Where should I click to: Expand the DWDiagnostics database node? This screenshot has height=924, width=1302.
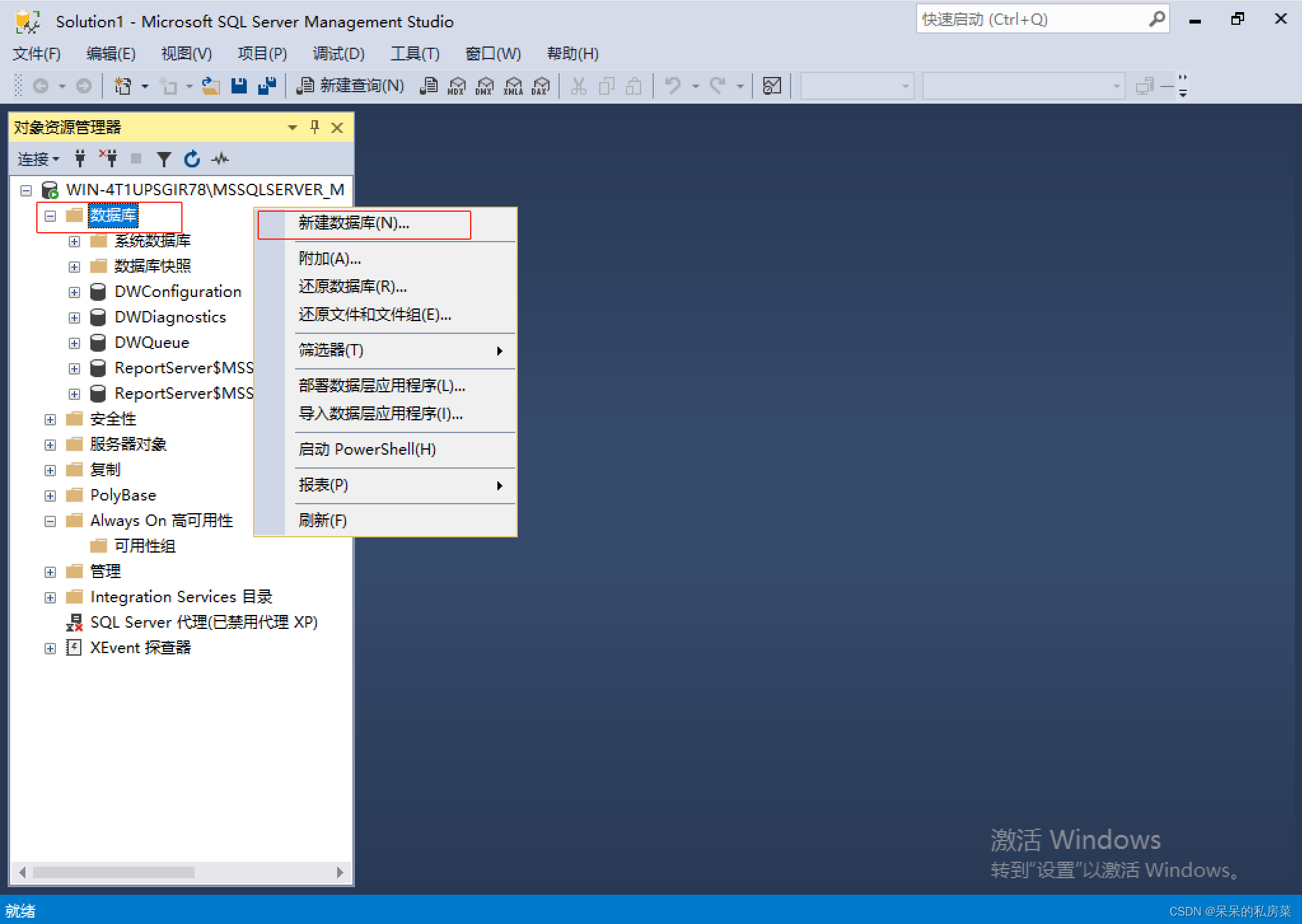(74, 318)
